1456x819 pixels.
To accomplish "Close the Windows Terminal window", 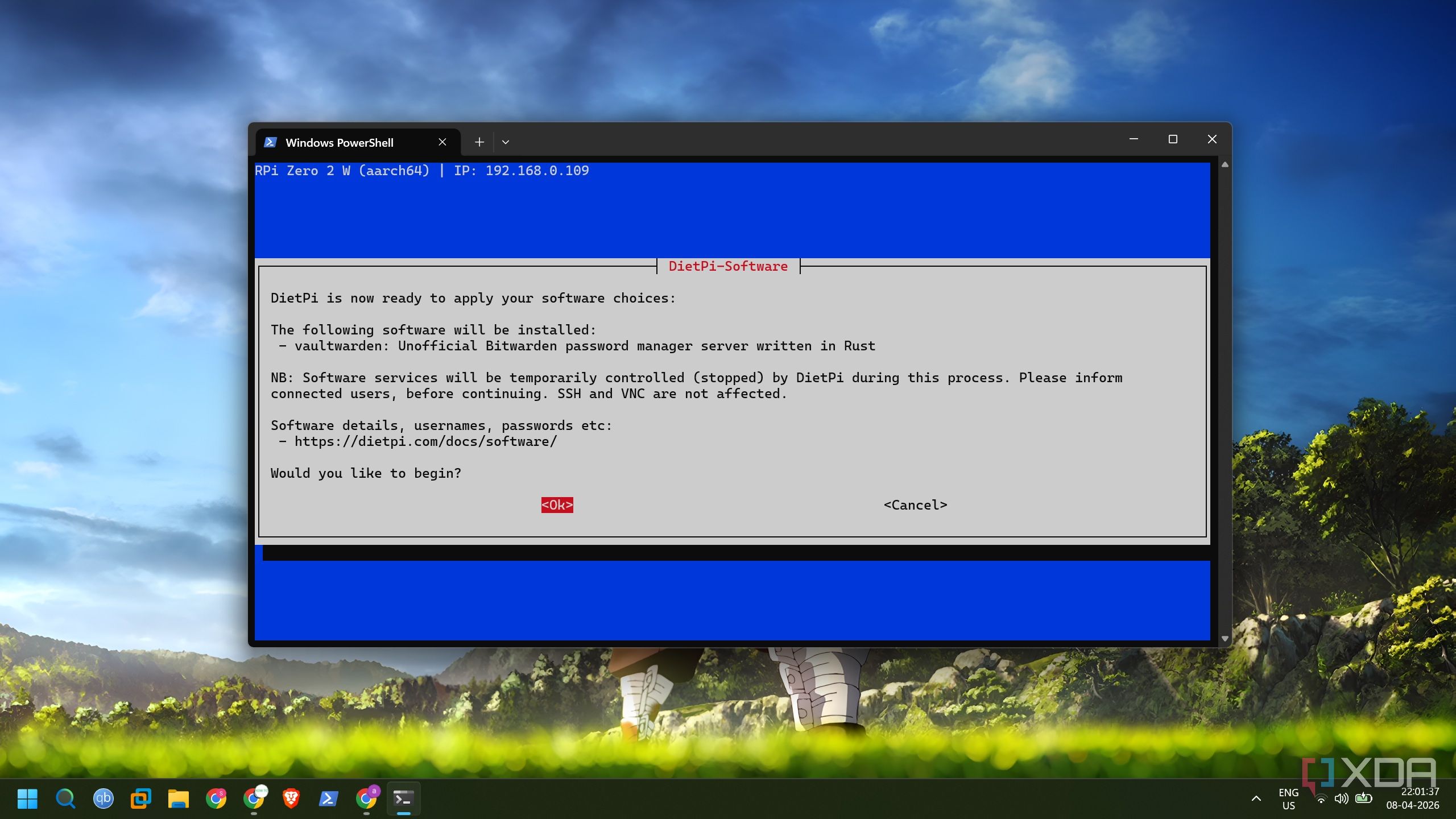I will click(x=1212, y=139).
